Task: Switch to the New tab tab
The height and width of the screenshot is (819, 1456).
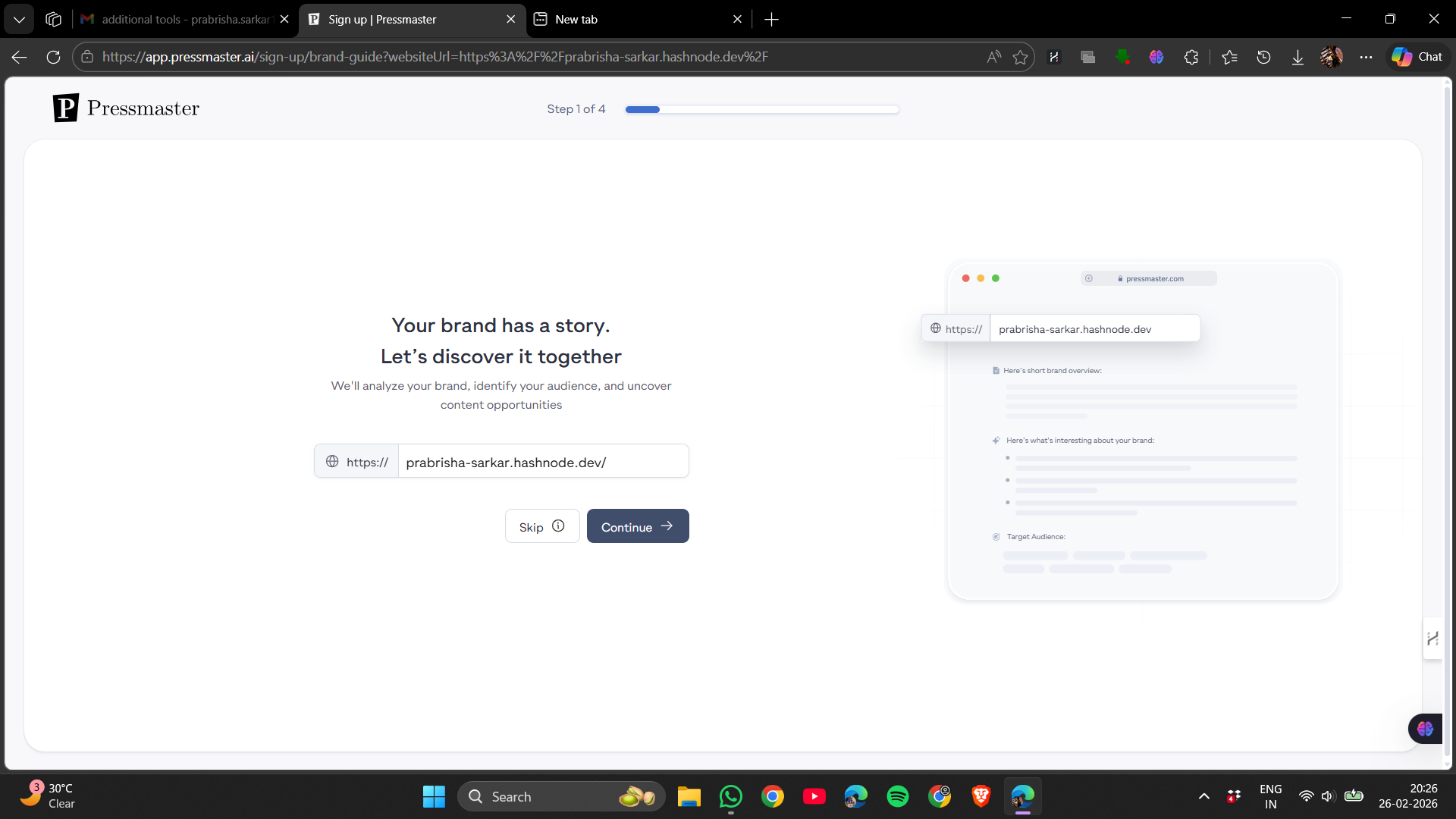Action: click(629, 20)
